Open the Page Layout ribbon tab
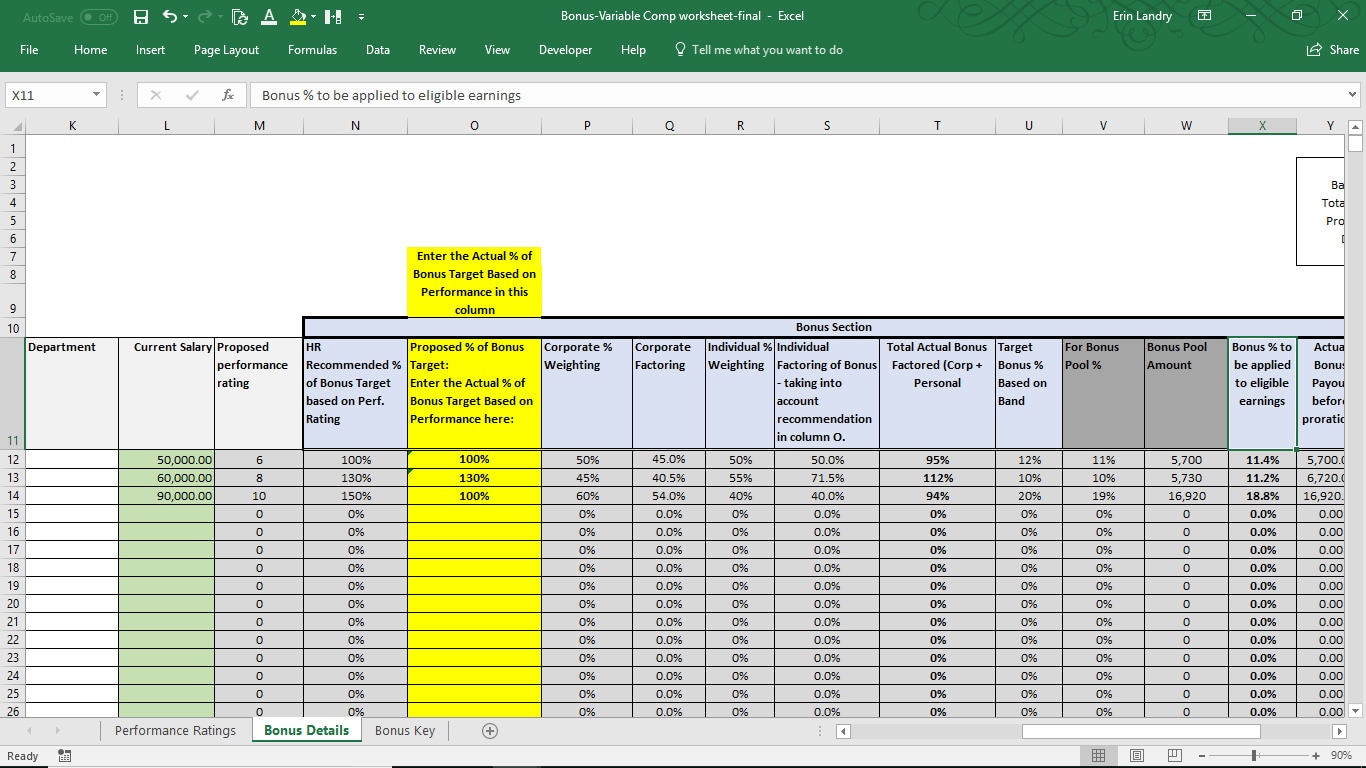 click(x=226, y=49)
